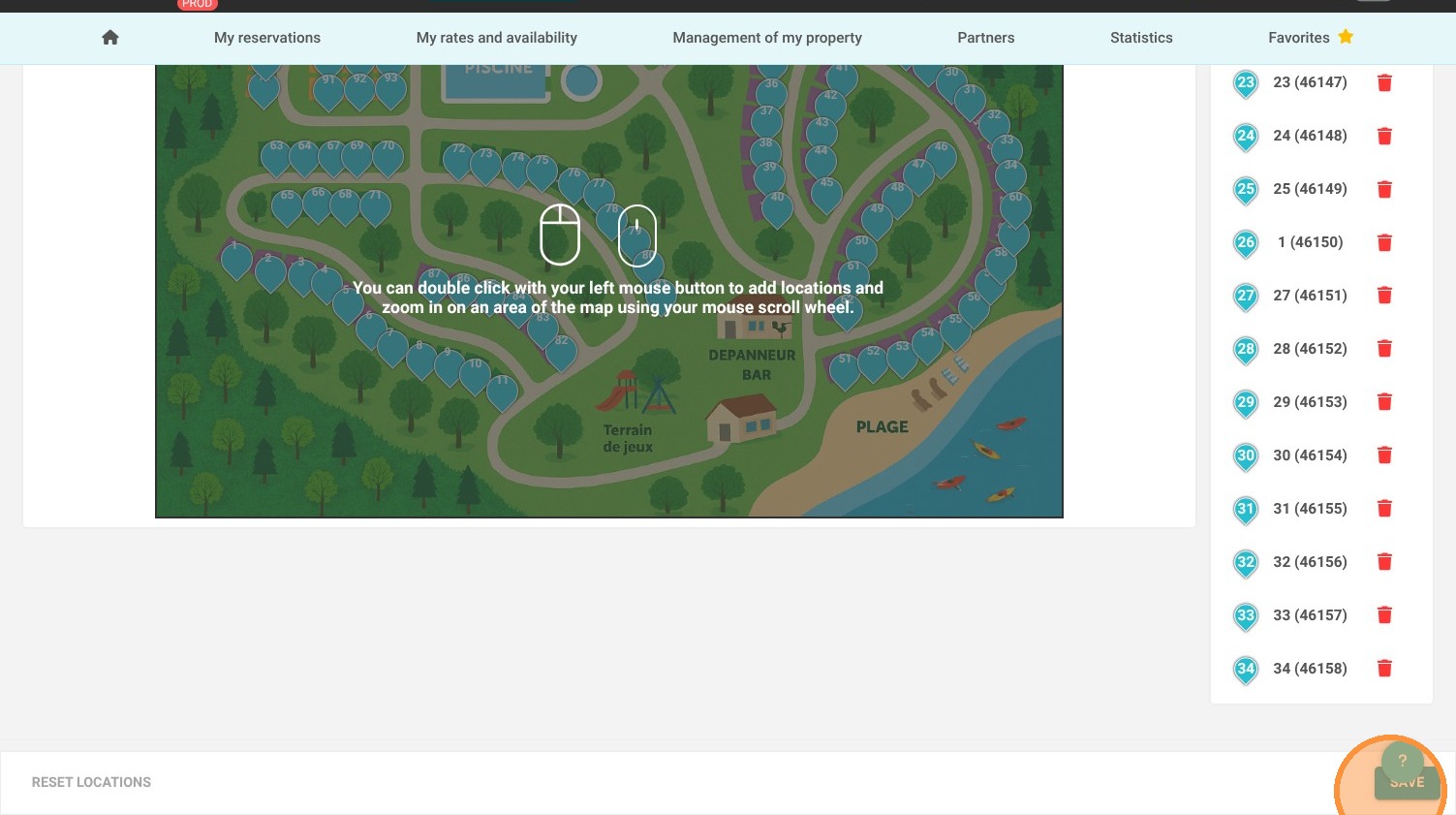Select marker pin 33 in list

(x=1246, y=616)
